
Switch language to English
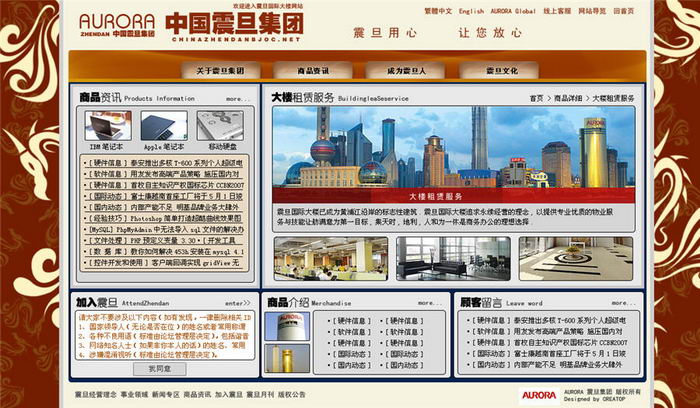[472, 11]
